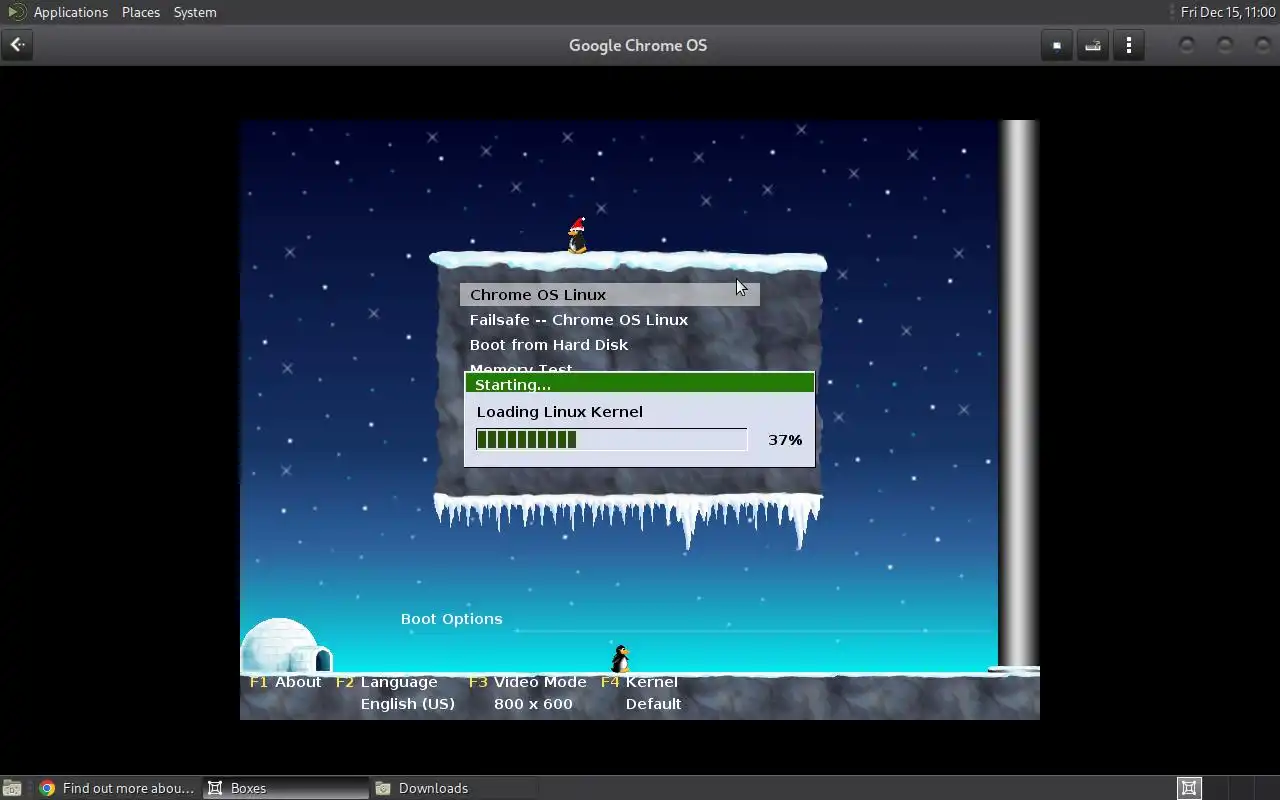Click the workspace switcher Boxes icon
The image size is (1280, 800).
click(x=1189, y=788)
